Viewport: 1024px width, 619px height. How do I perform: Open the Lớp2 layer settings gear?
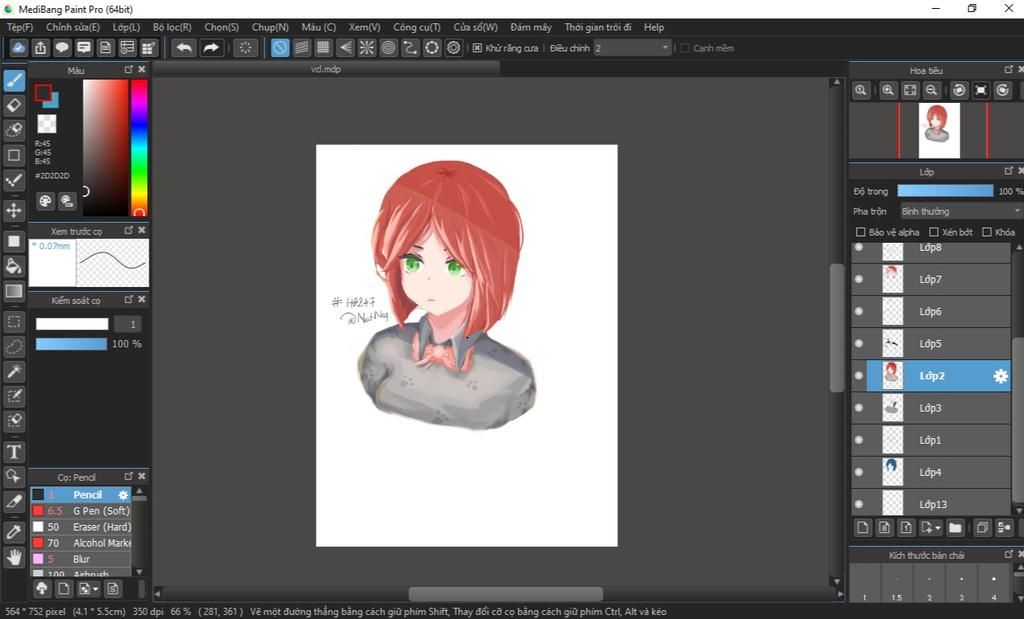coord(1000,376)
